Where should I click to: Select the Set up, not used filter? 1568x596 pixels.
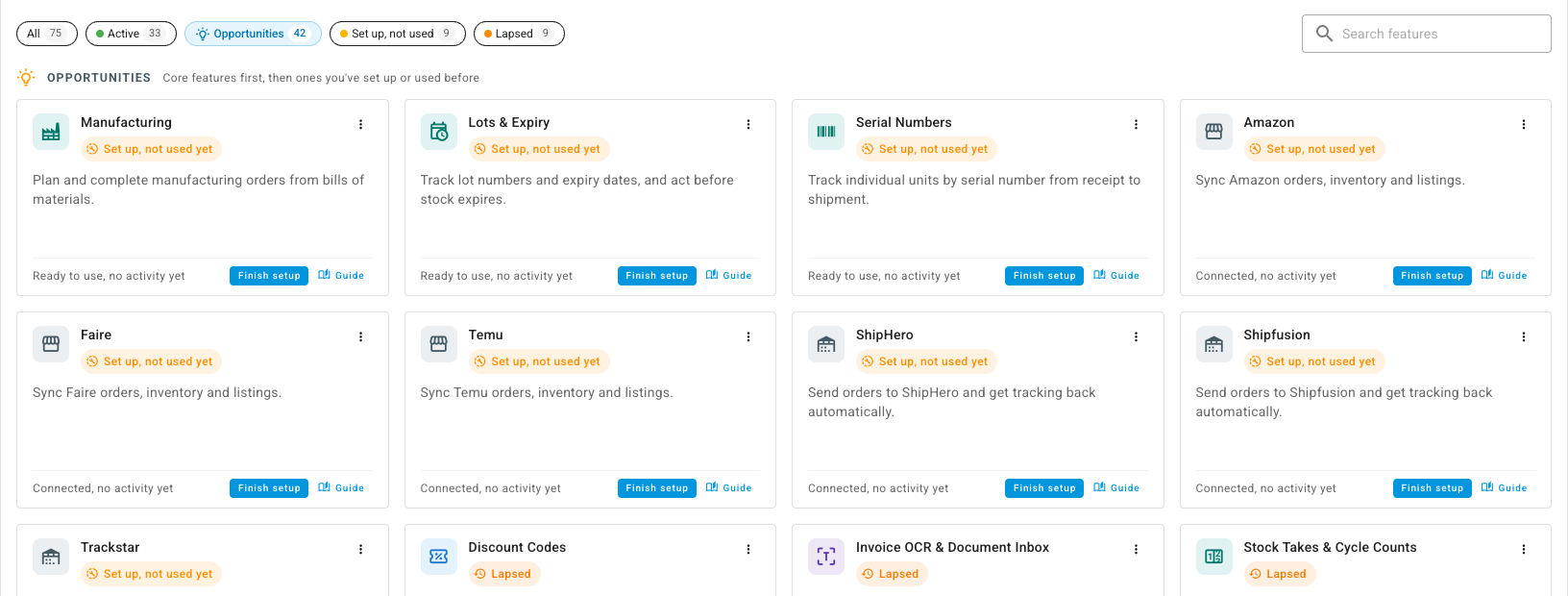pos(398,34)
